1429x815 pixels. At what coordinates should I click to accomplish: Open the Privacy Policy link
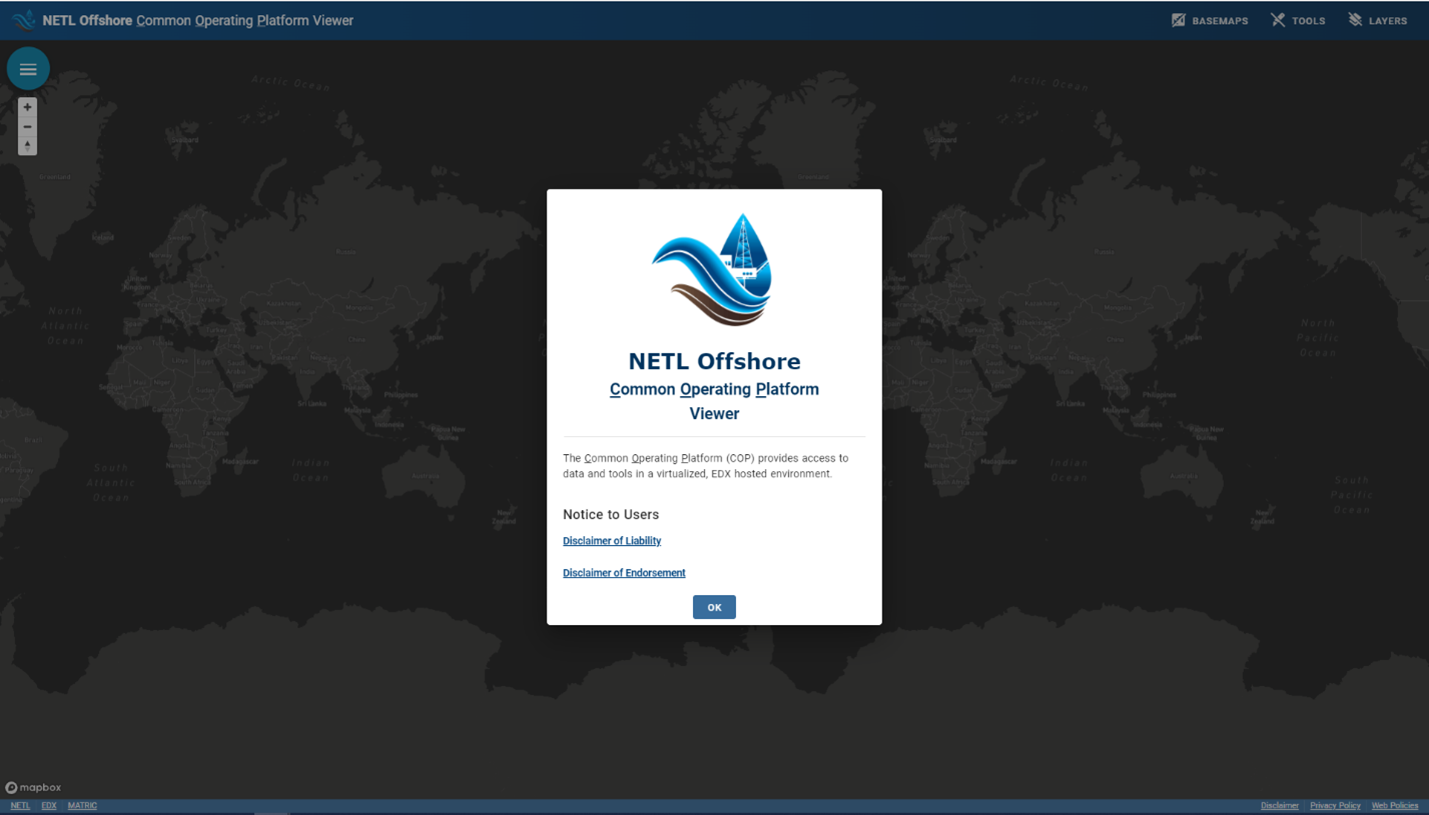point(1335,806)
